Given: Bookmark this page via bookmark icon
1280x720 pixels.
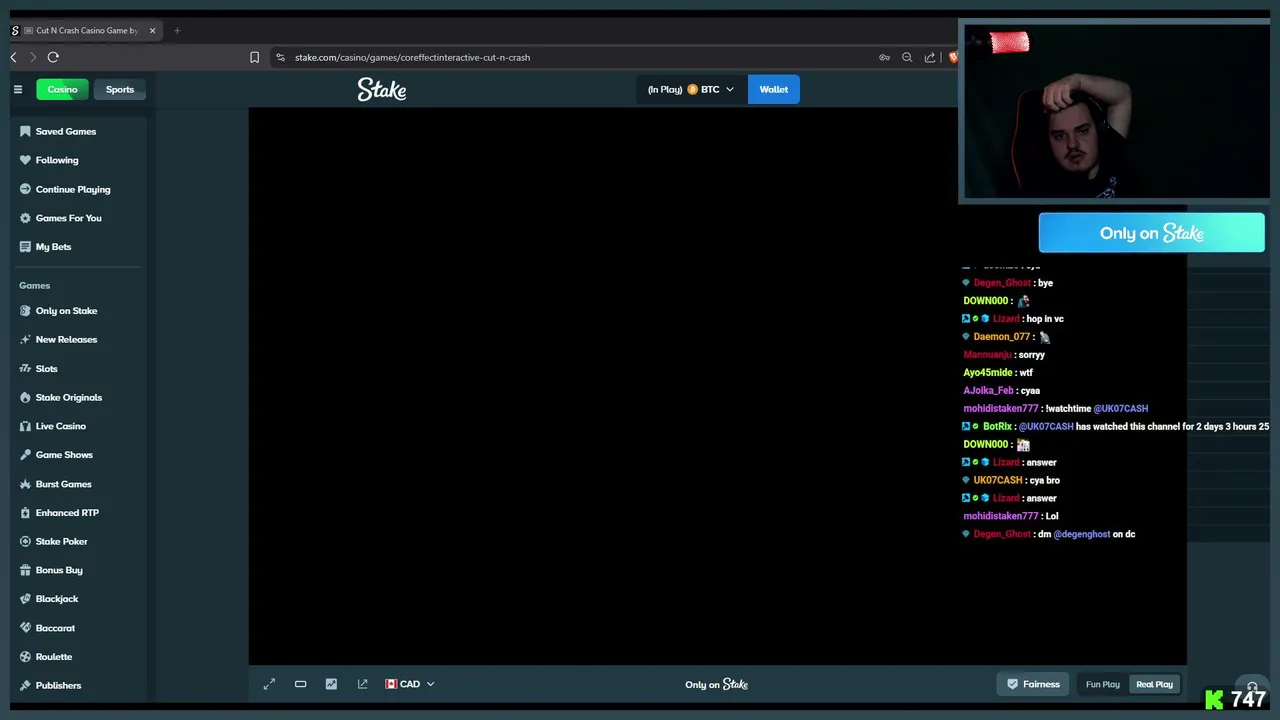Looking at the screenshot, I should coord(255,57).
